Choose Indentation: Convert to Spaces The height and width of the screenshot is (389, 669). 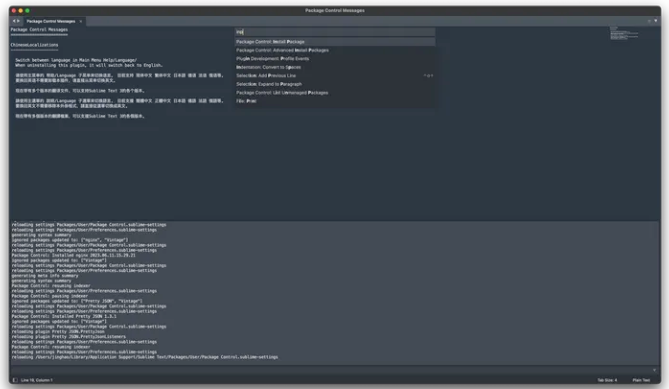coord(335,67)
